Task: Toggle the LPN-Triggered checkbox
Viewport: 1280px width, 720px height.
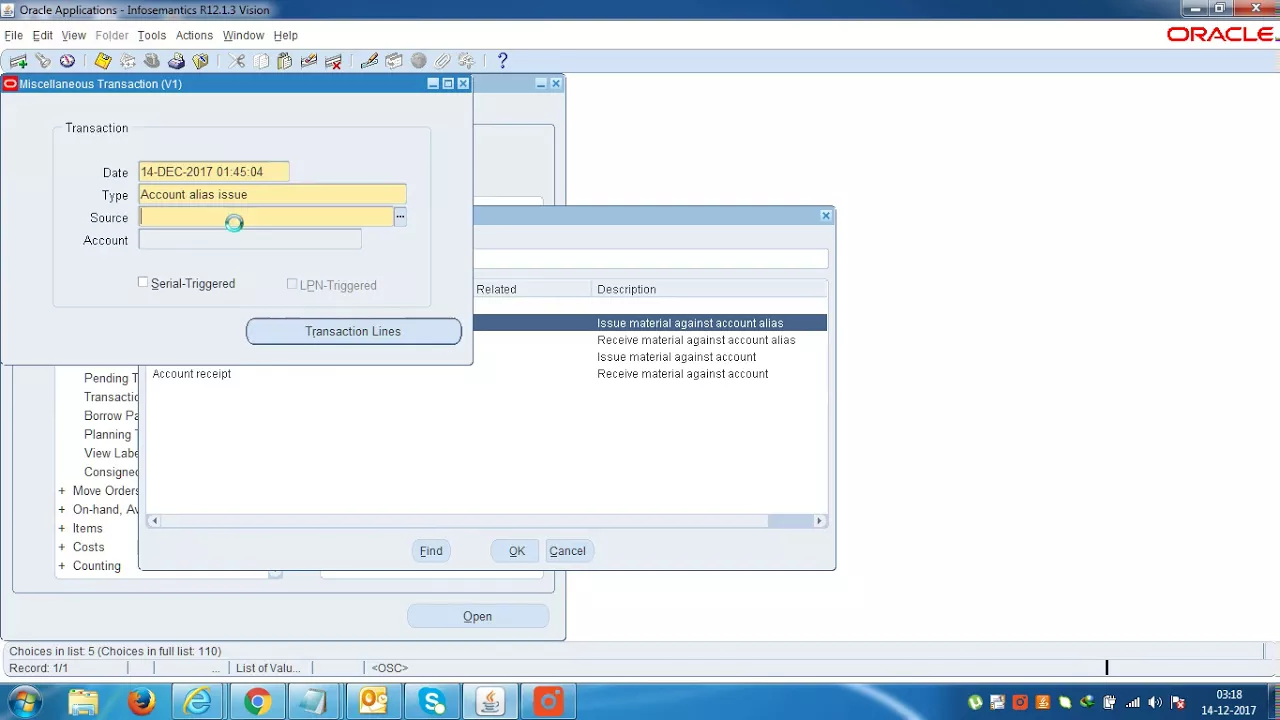Action: (x=292, y=284)
